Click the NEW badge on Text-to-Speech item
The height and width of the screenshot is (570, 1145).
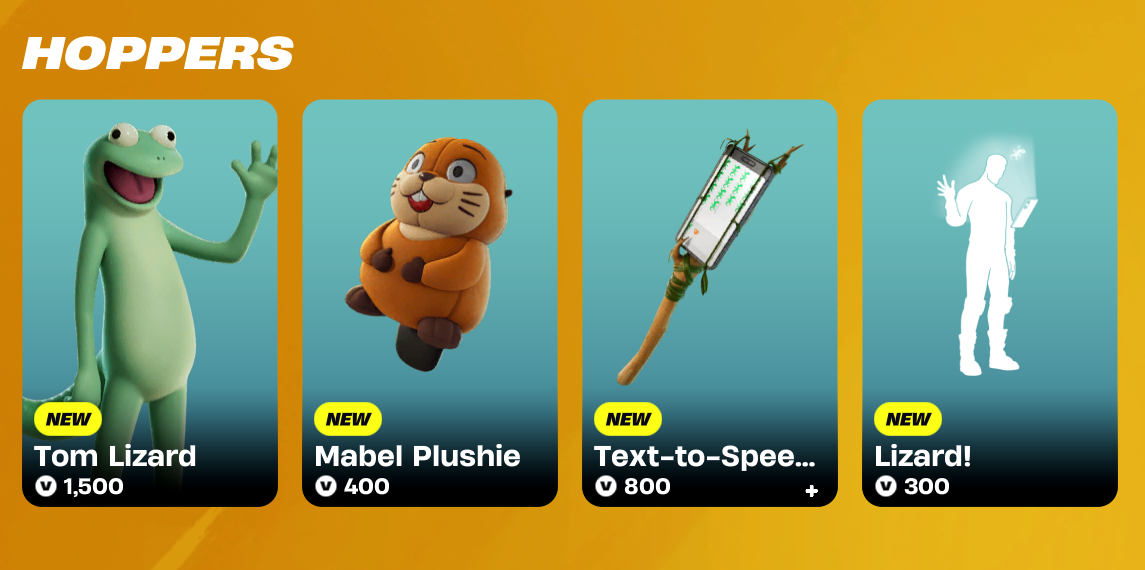(628, 419)
